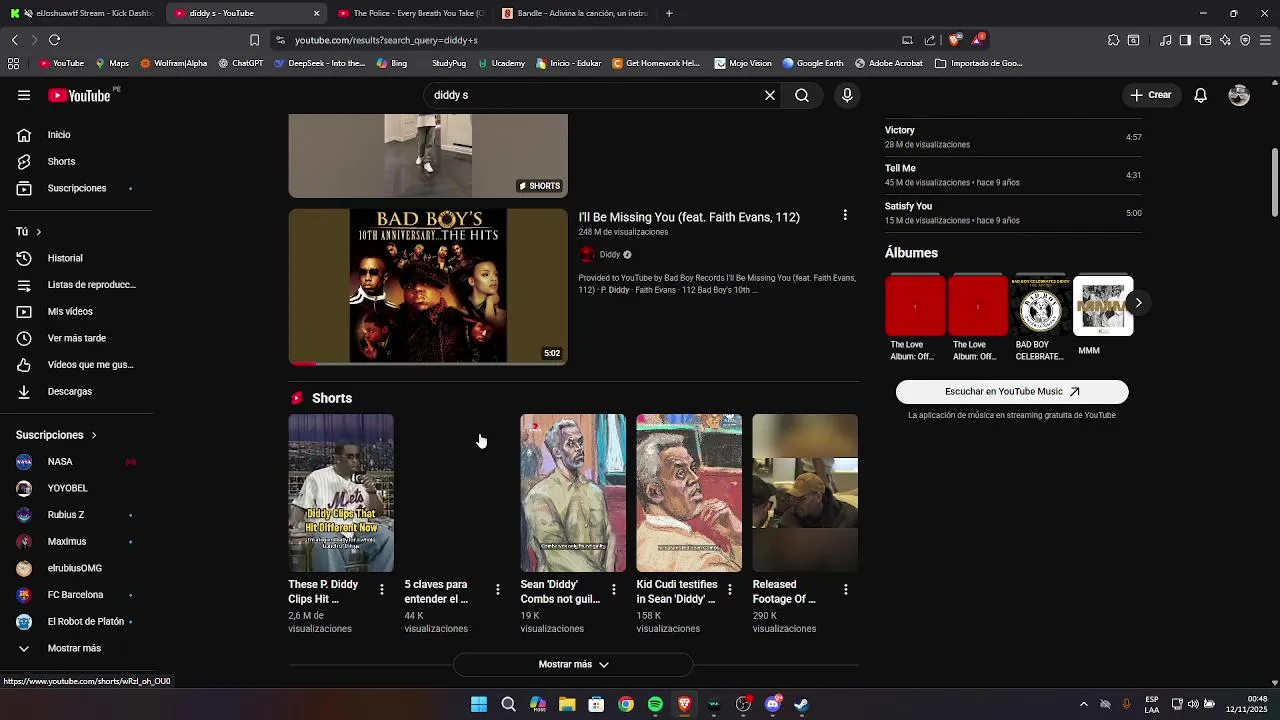1280x720 pixels.
Task: Click the address bar URL
Action: (x=386, y=40)
